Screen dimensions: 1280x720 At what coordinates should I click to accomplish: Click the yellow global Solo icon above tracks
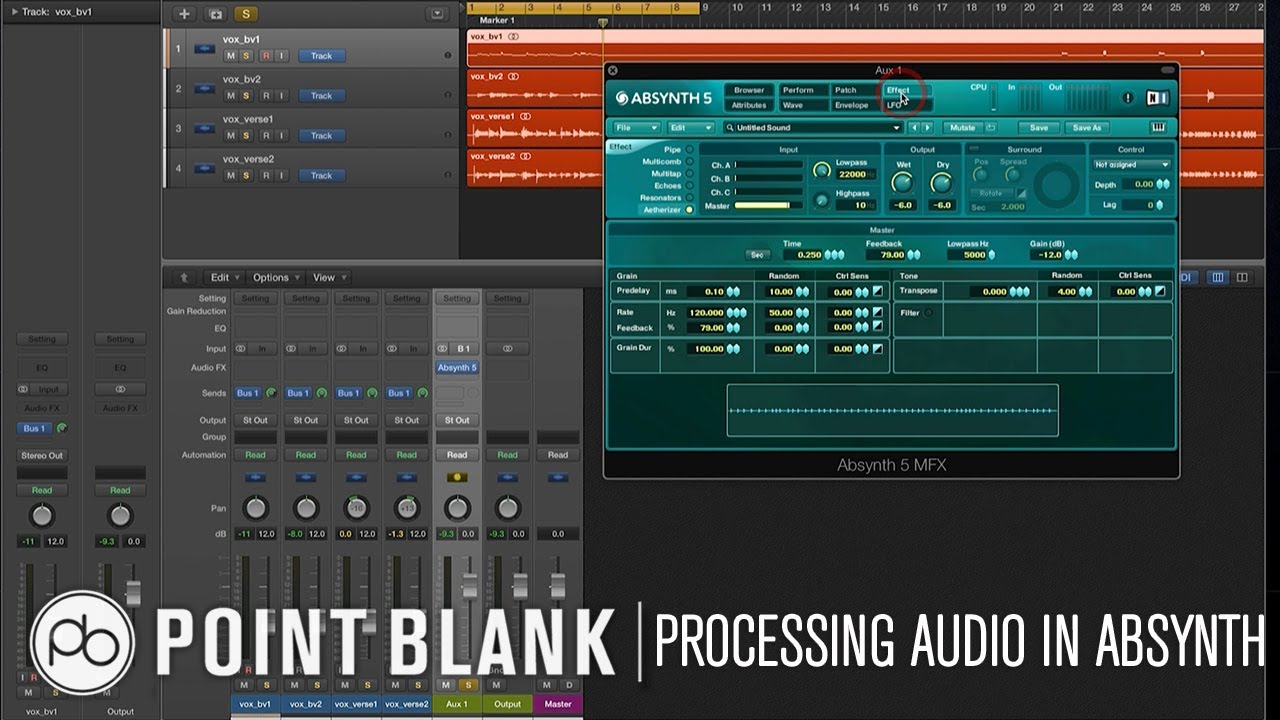click(245, 14)
